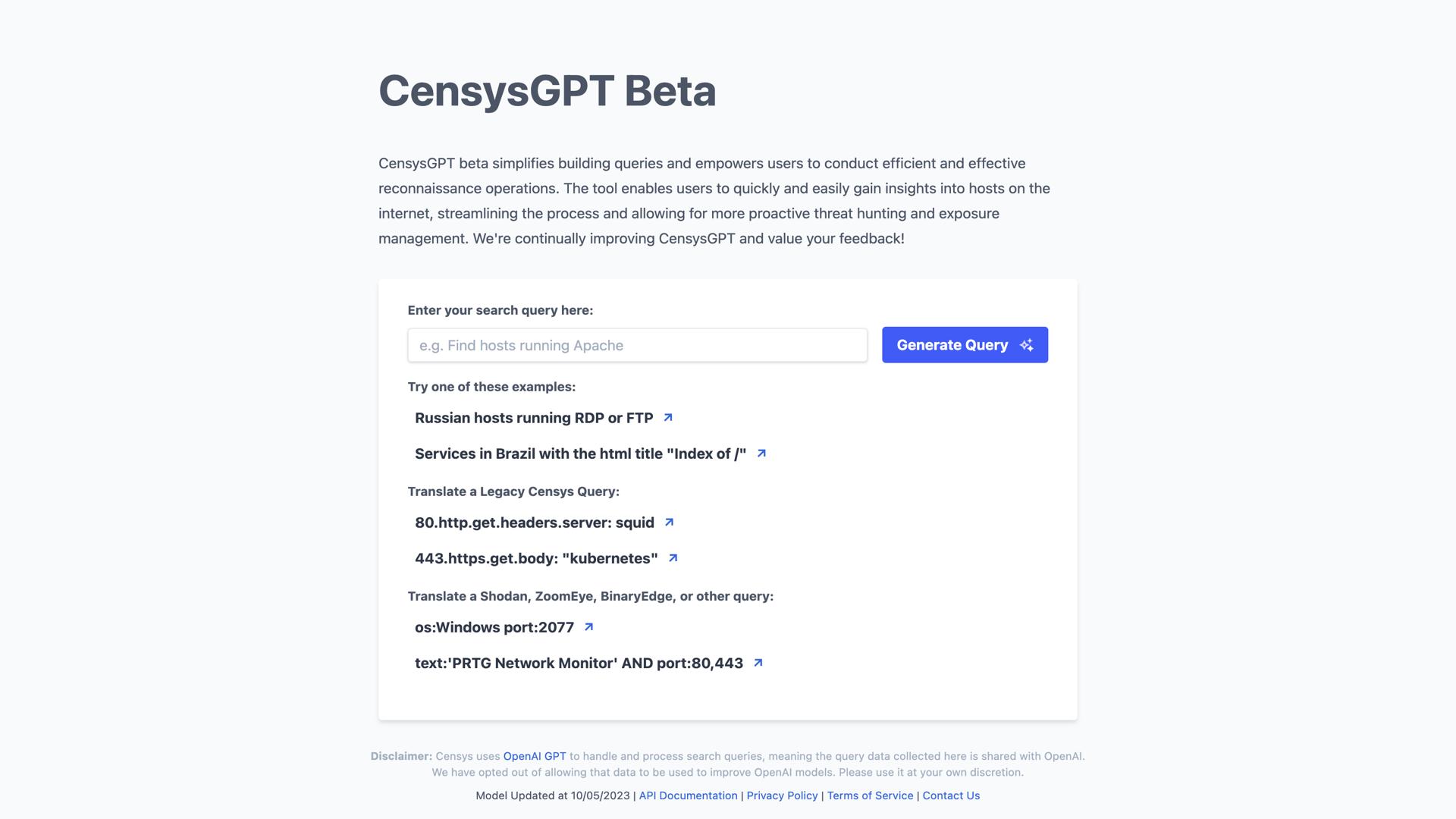The height and width of the screenshot is (819, 1456).
Task: Click into the search query input field
Action: point(637,345)
